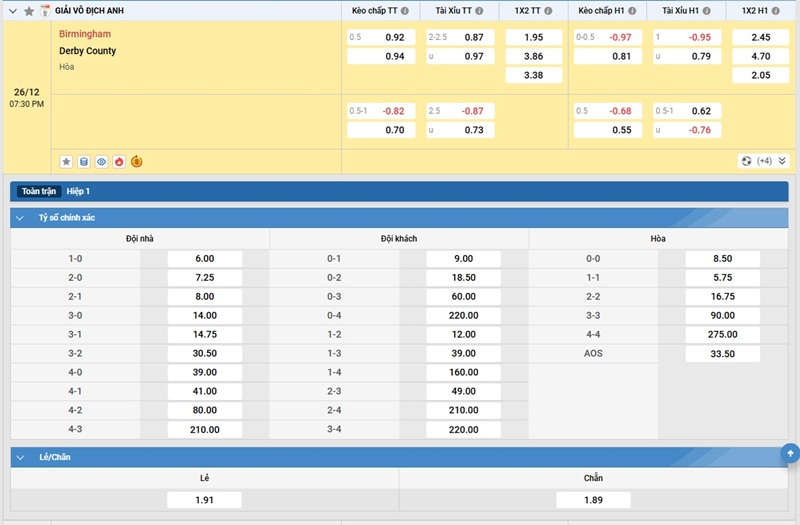Select the 1X2 TT away odds 3.86
Viewport: 800px width, 525px height.
(x=534, y=56)
